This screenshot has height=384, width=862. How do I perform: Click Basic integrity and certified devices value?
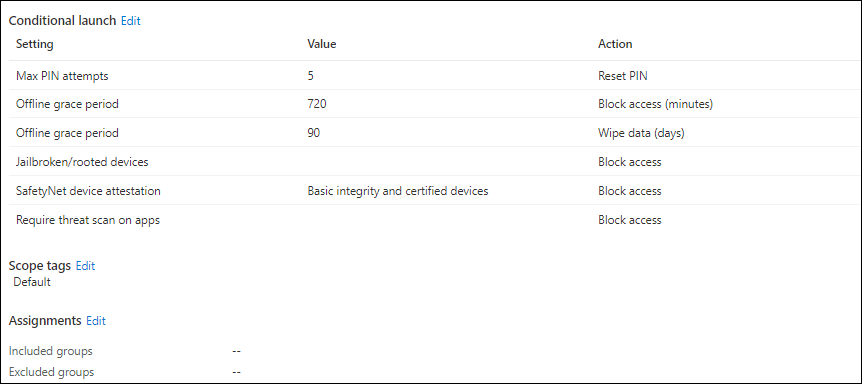398,191
